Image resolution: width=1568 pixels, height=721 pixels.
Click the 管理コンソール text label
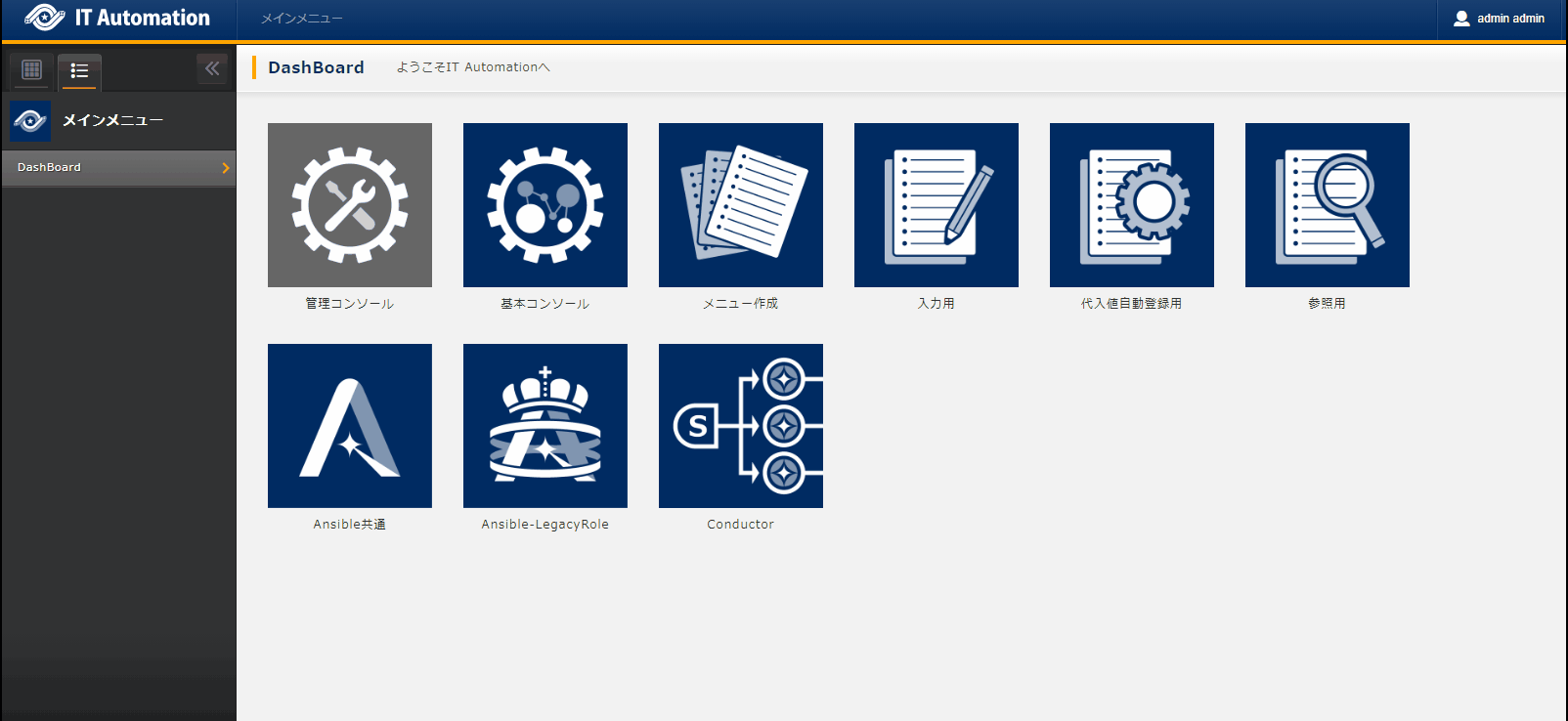tap(349, 304)
